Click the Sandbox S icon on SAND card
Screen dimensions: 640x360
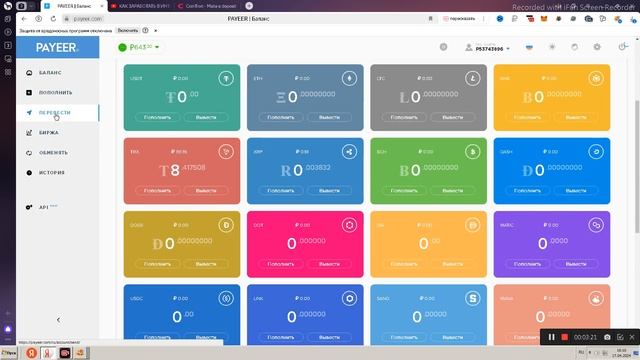tap(473, 298)
